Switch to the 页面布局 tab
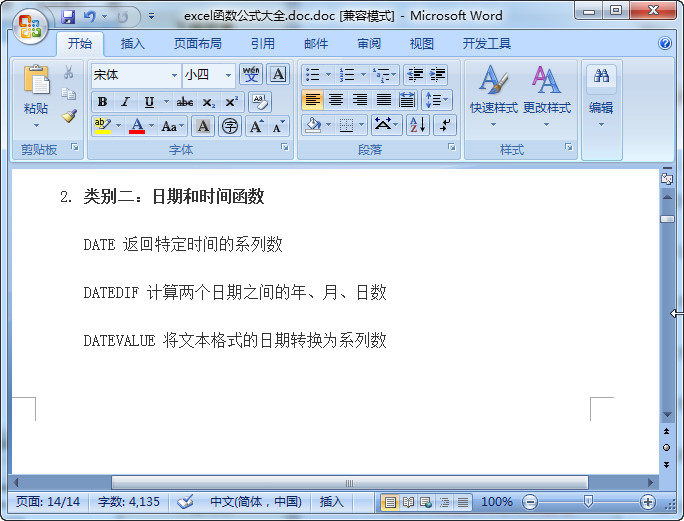 [x=198, y=43]
